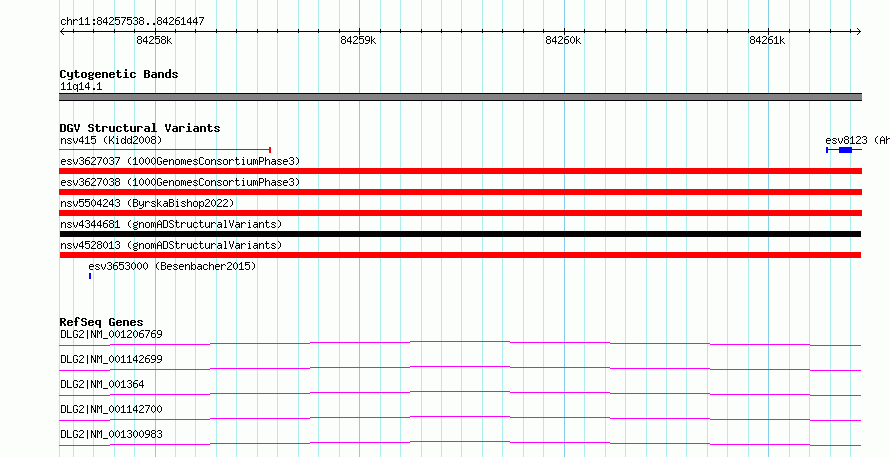Image resolution: width=890 pixels, height=457 pixels.
Task: Open transcript DLG2|NM_001364
Action: (x=102, y=384)
